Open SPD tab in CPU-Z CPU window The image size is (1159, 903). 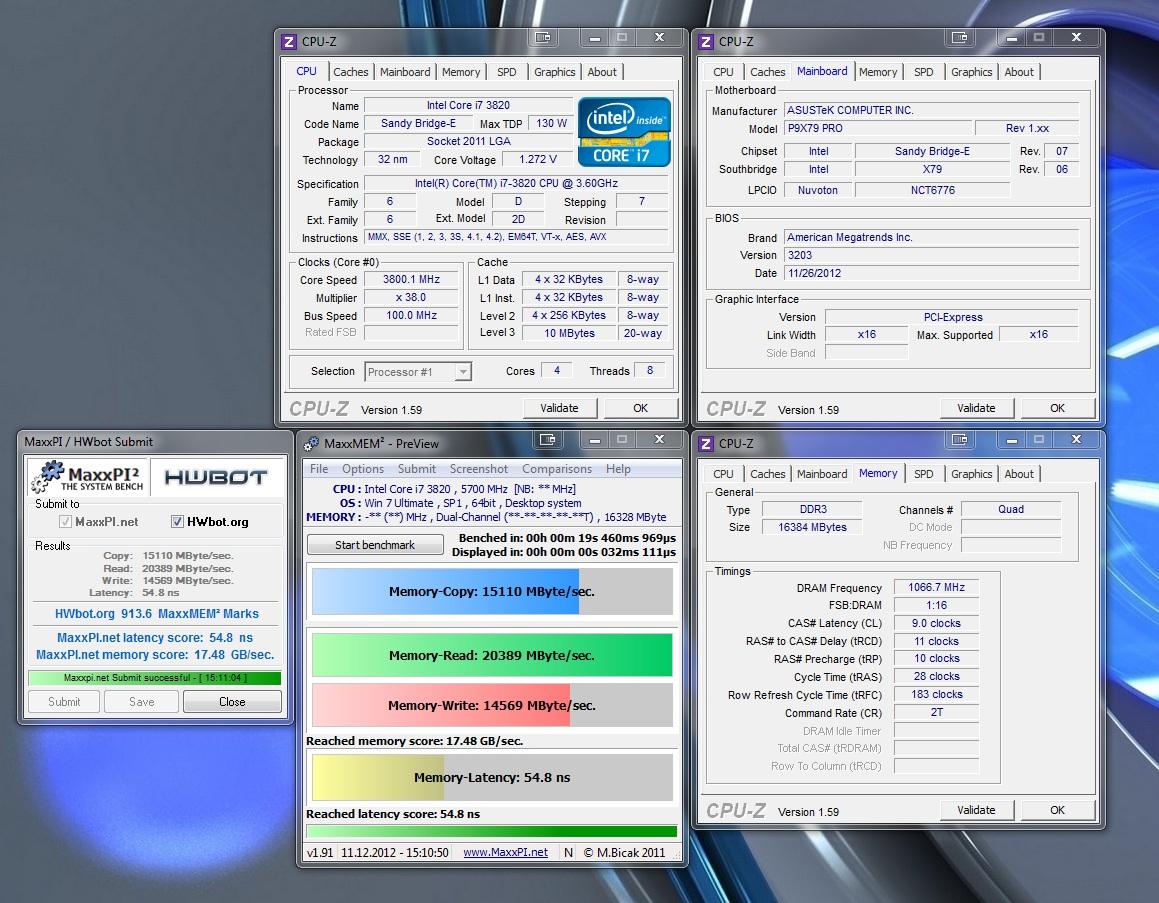pos(507,72)
